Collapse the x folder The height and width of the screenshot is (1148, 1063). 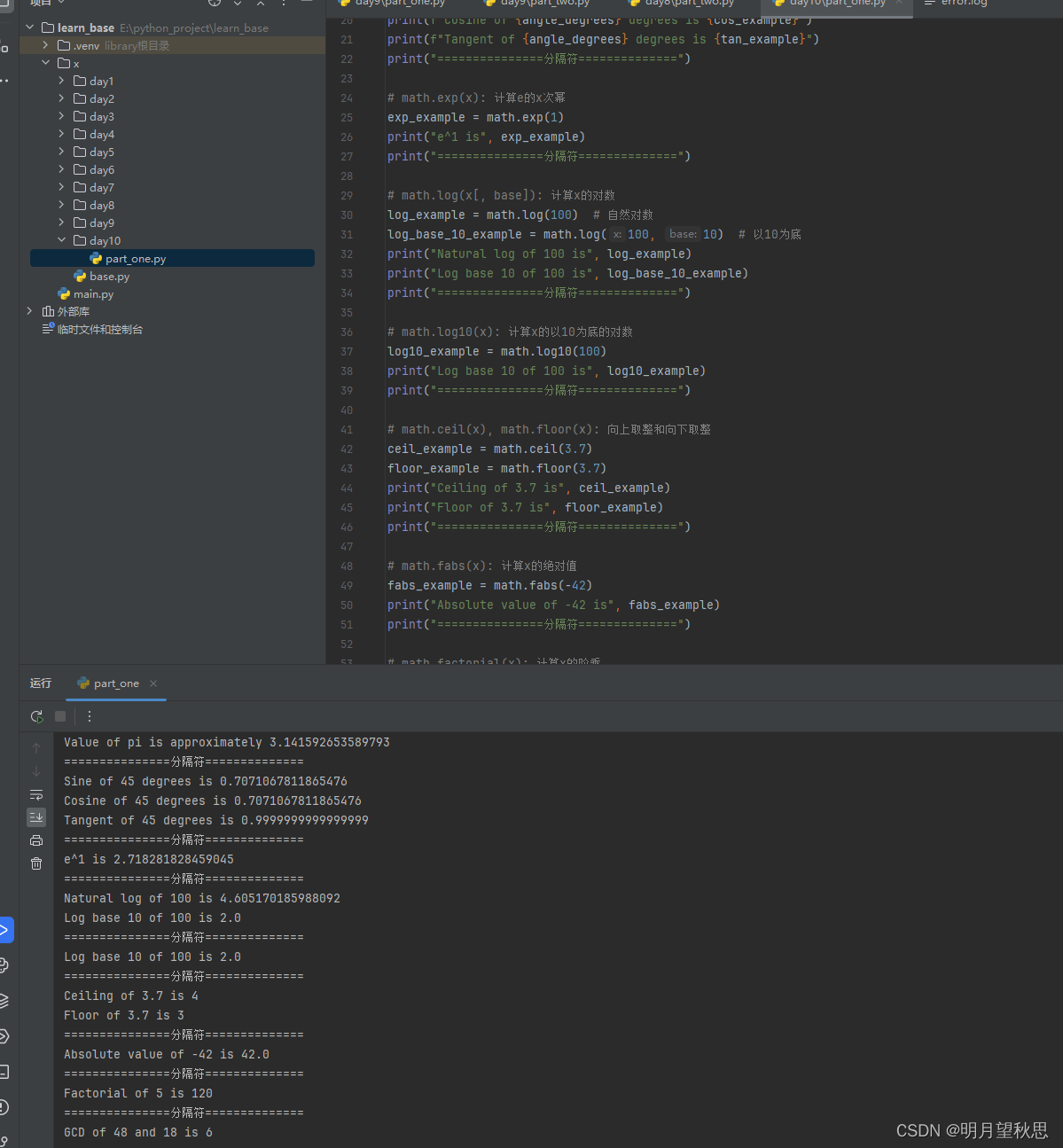click(x=46, y=63)
